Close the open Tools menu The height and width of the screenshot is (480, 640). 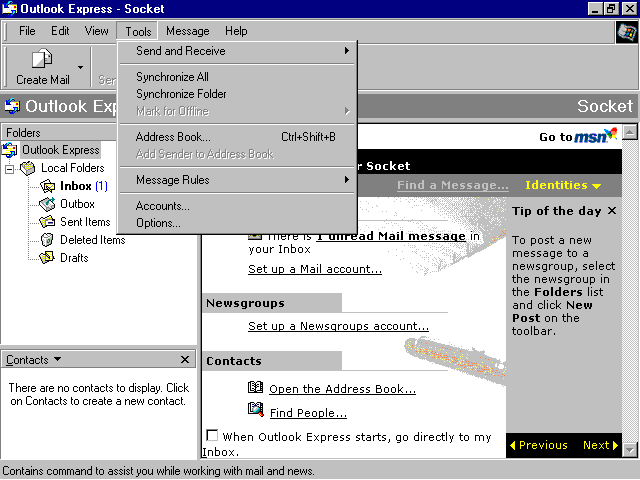138,31
